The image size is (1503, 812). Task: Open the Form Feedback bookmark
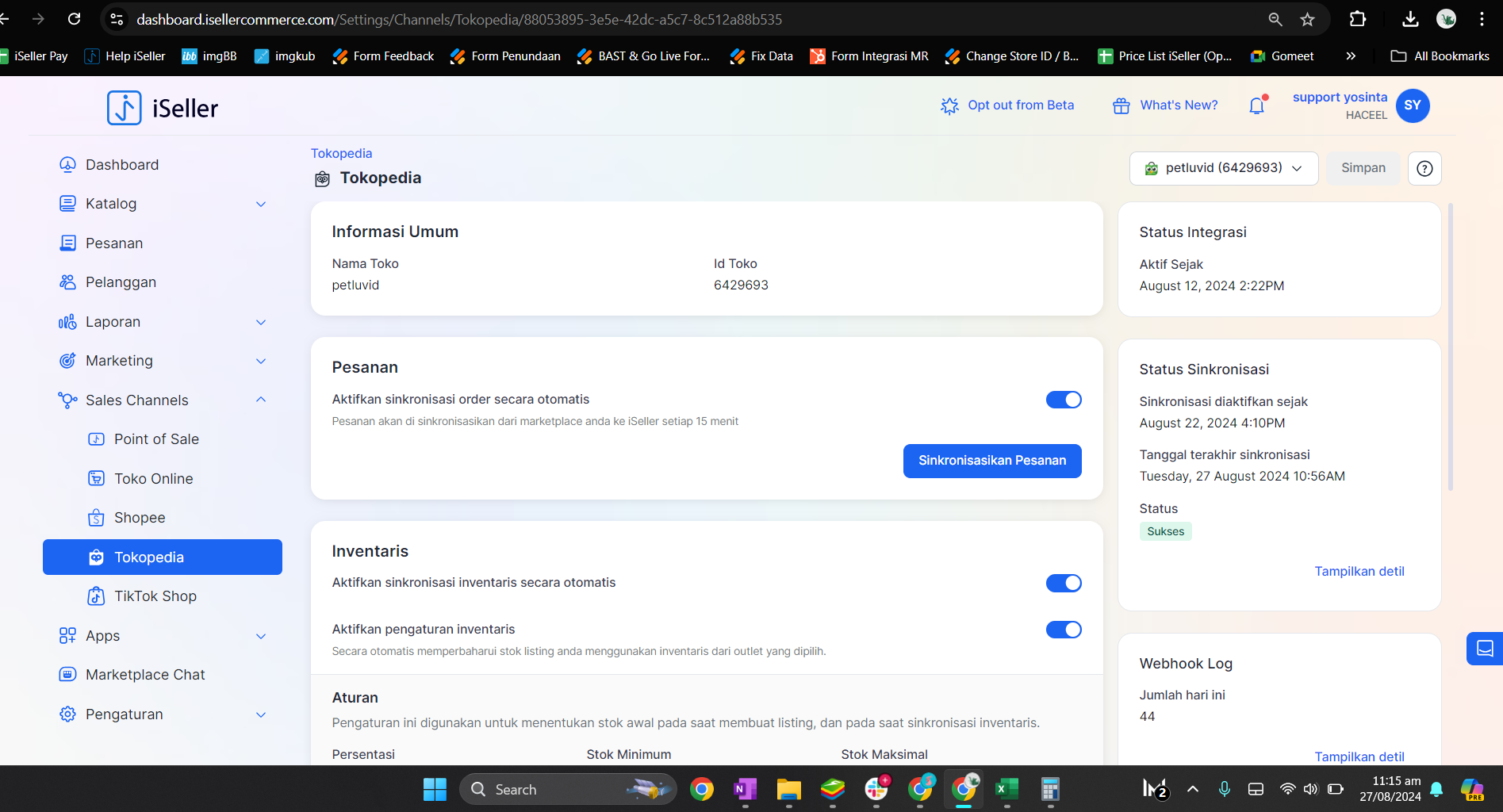(x=384, y=56)
